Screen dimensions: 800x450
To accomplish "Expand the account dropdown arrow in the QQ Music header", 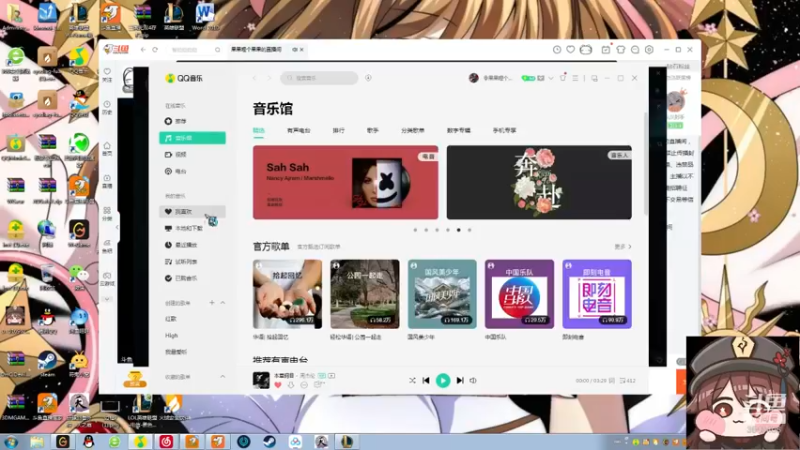I will pyautogui.click(x=551, y=78).
